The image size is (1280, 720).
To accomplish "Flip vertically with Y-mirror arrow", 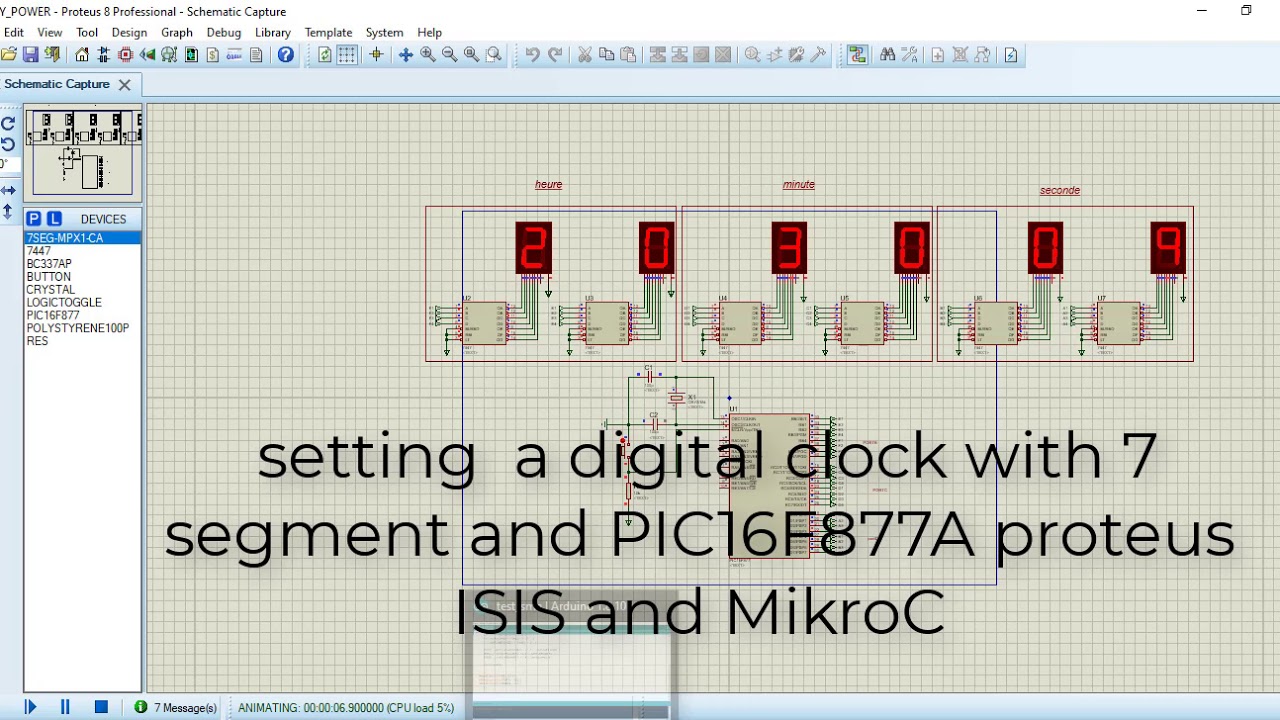I will point(8,211).
